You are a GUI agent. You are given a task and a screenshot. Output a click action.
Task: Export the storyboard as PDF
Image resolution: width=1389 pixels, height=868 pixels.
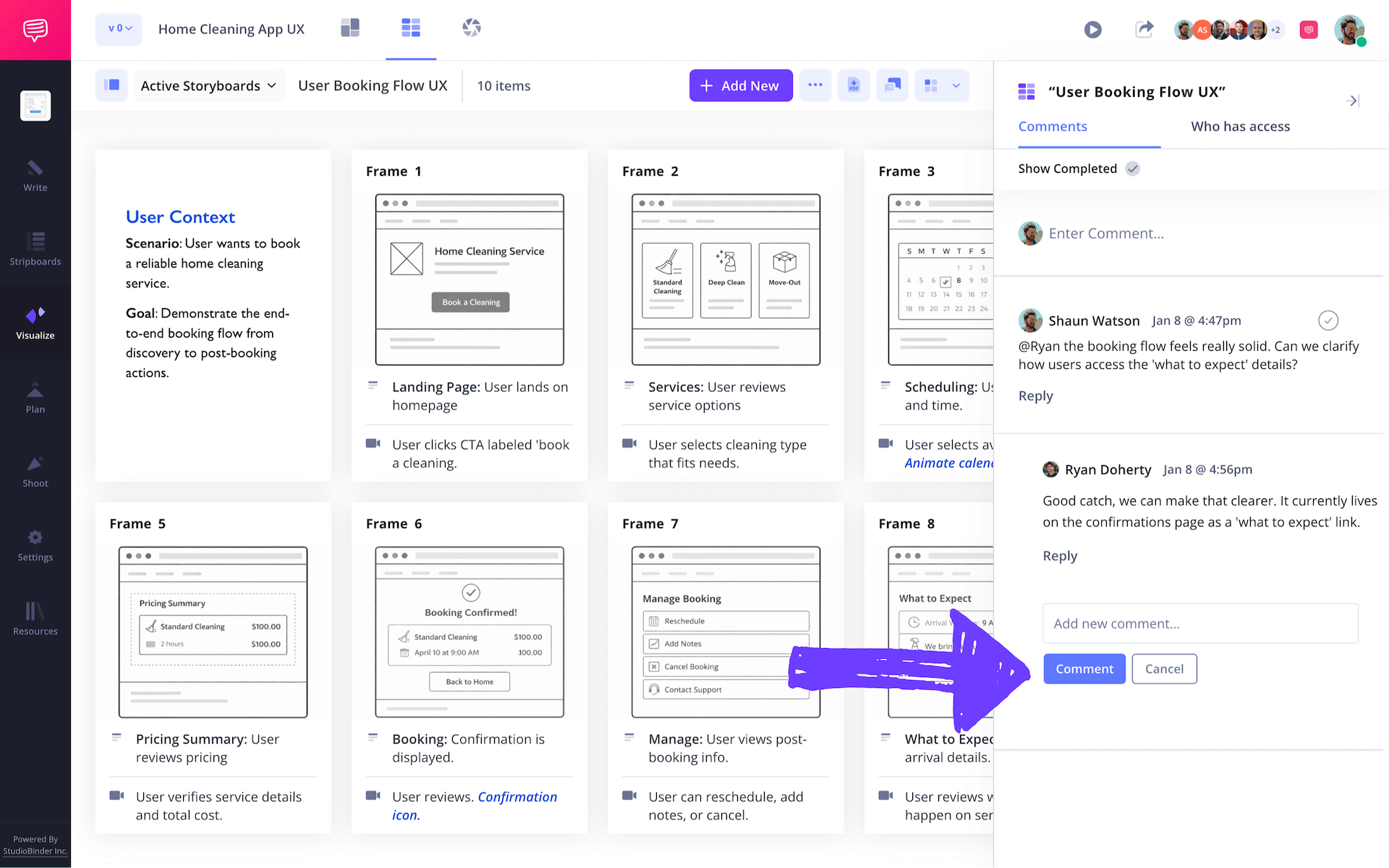[854, 85]
